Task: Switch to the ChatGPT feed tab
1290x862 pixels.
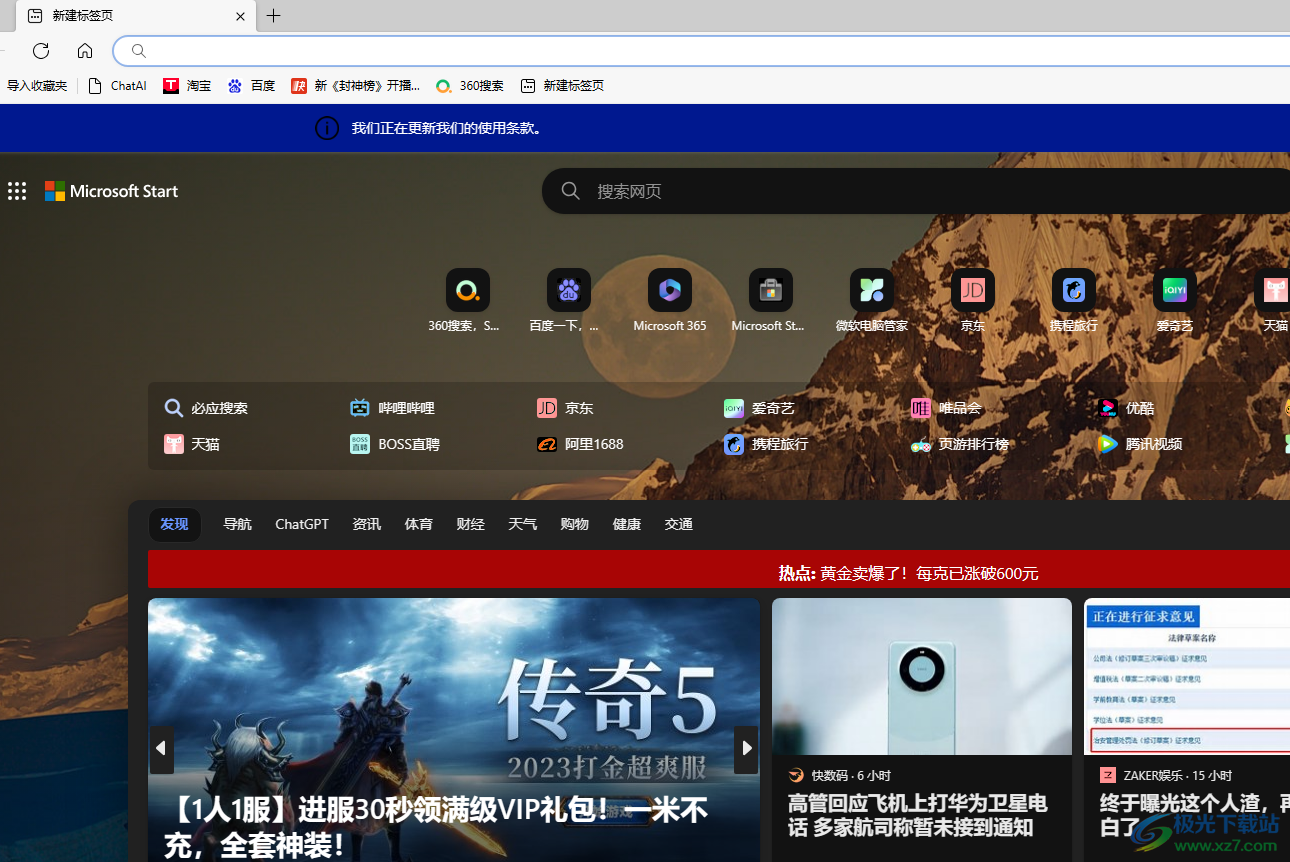Action: pos(302,524)
